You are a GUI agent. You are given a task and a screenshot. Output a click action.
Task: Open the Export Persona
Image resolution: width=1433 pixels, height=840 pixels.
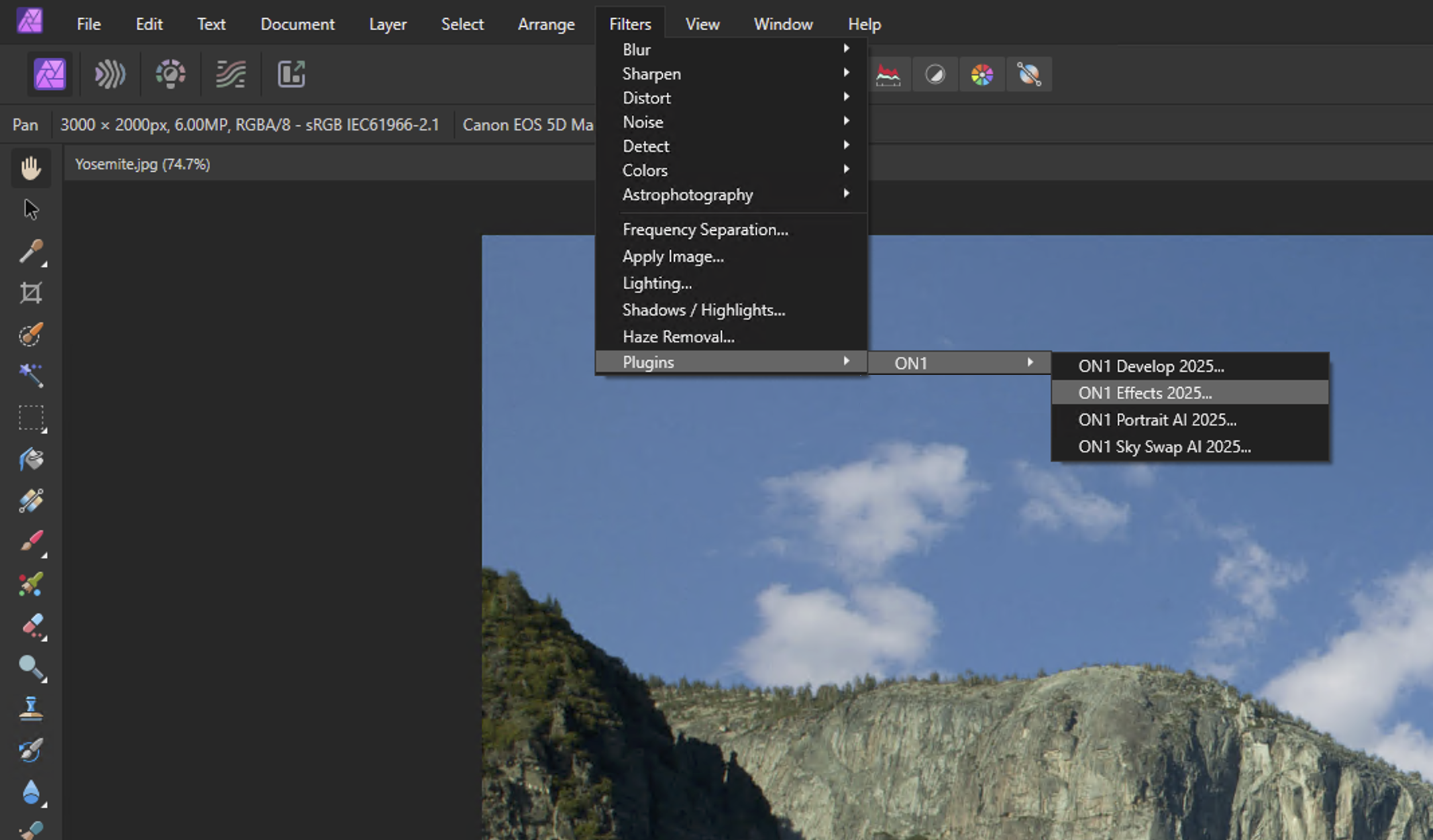[x=291, y=74]
